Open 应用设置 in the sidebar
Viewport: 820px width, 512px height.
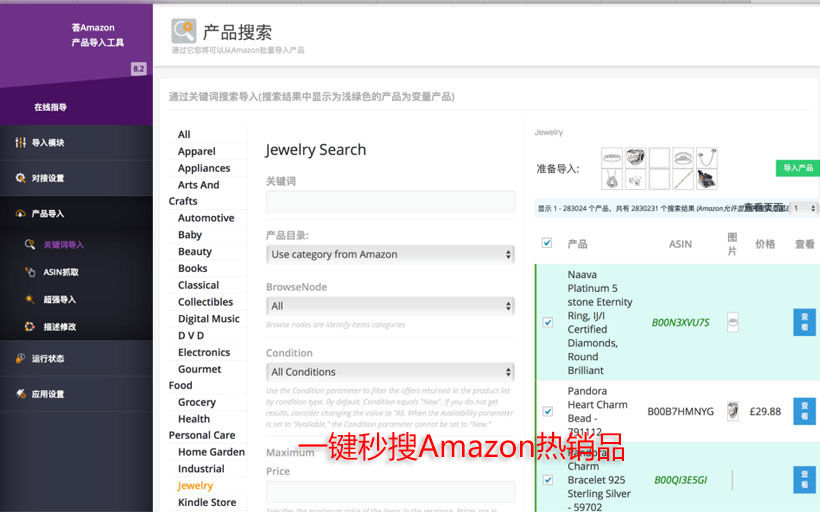click(47, 394)
